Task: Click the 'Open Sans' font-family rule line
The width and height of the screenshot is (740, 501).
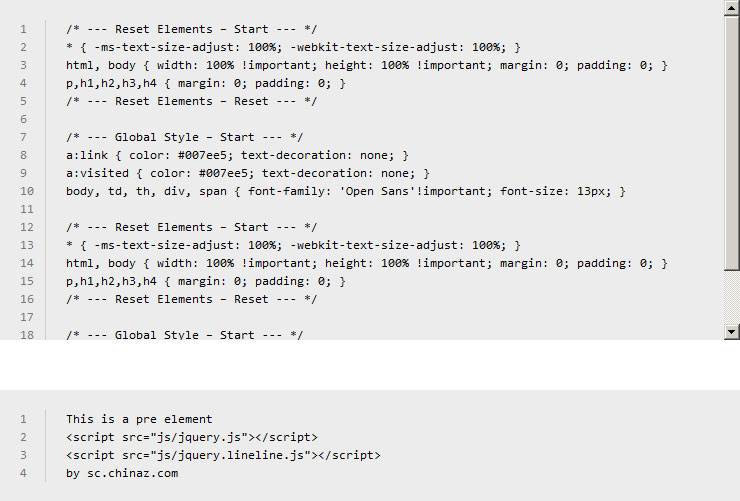Action: tap(345, 191)
